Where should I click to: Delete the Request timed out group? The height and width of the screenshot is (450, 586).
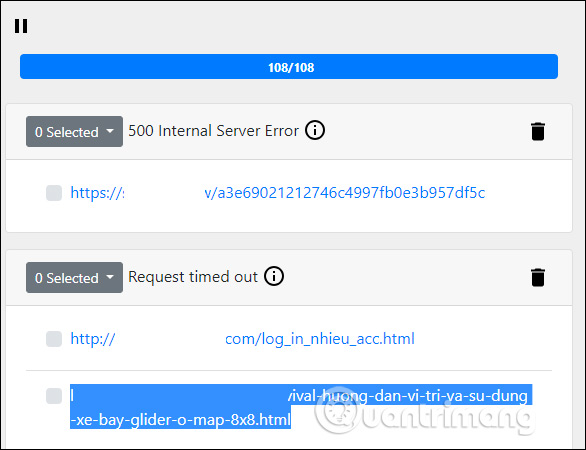pos(538,278)
